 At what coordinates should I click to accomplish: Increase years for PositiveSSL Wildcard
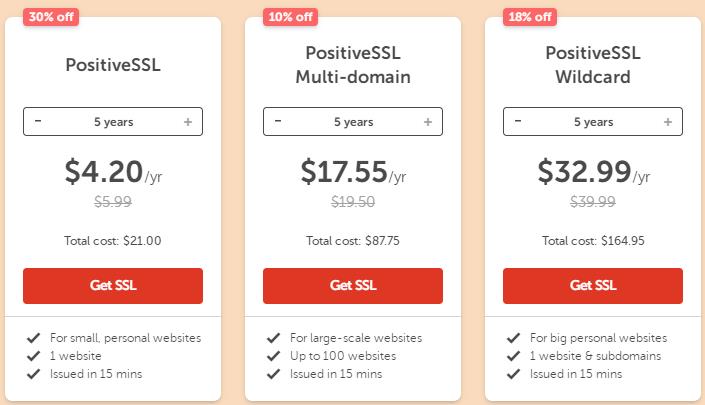(667, 122)
